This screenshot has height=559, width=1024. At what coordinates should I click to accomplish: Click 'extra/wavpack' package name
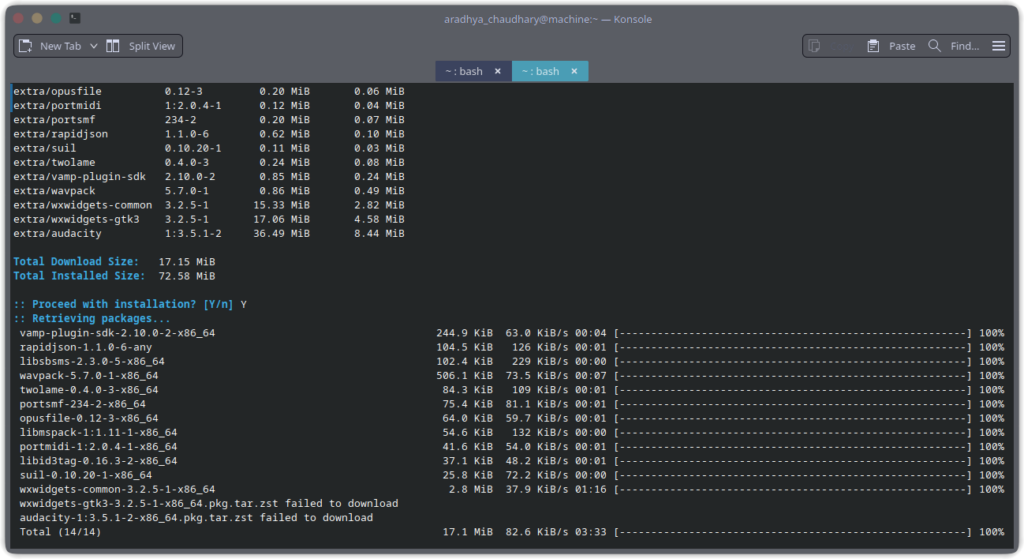click(x=54, y=191)
